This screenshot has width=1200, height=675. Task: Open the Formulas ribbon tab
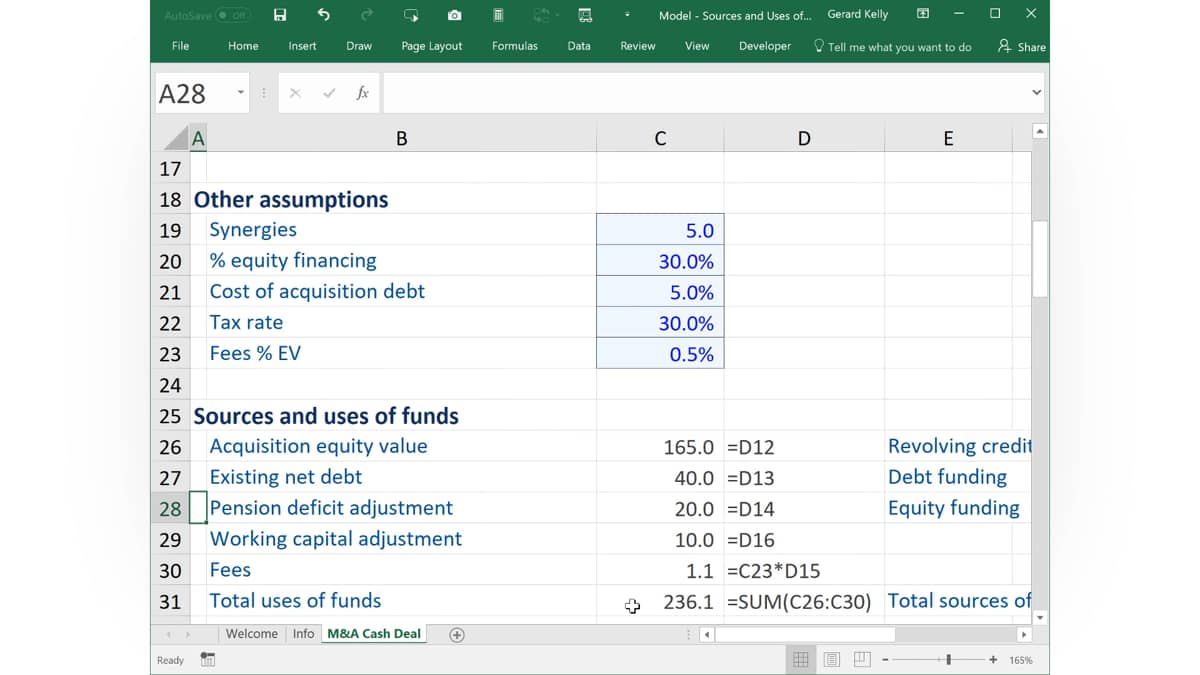pyautogui.click(x=515, y=46)
